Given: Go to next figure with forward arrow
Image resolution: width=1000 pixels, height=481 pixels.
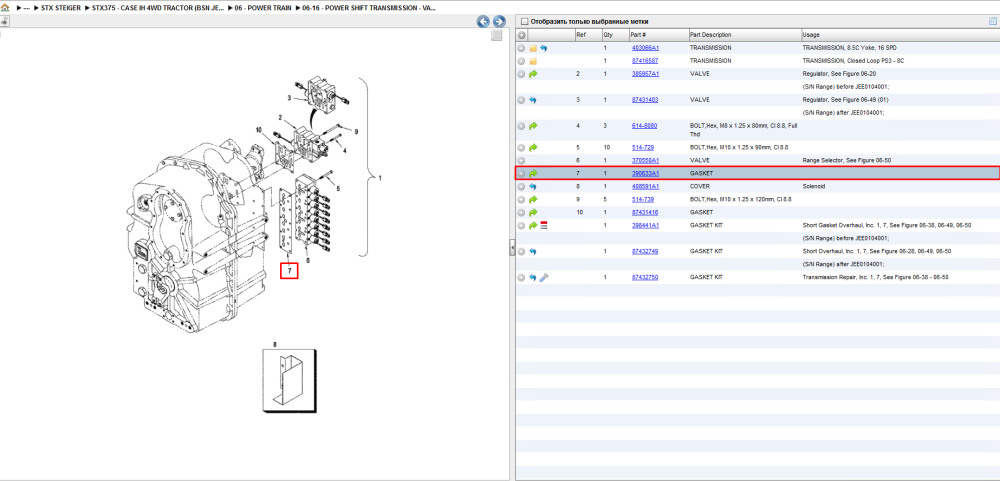Looking at the screenshot, I should [499, 22].
